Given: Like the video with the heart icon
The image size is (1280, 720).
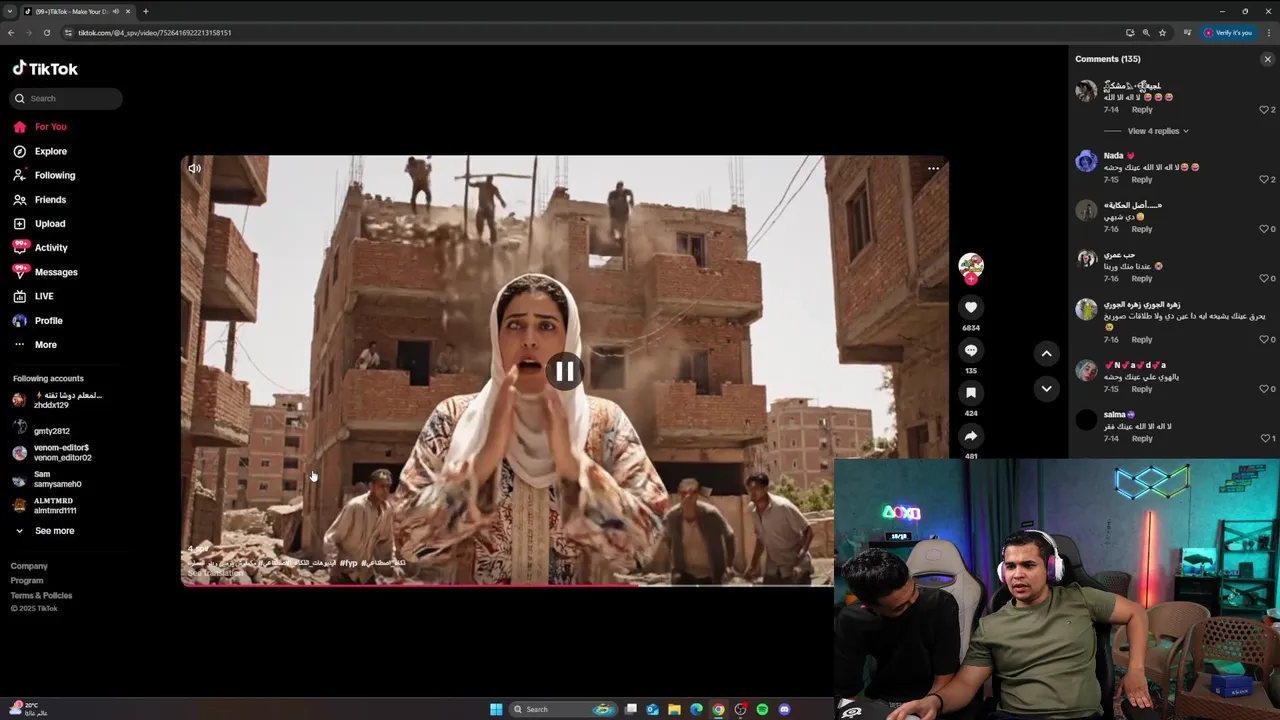Looking at the screenshot, I should tap(971, 307).
